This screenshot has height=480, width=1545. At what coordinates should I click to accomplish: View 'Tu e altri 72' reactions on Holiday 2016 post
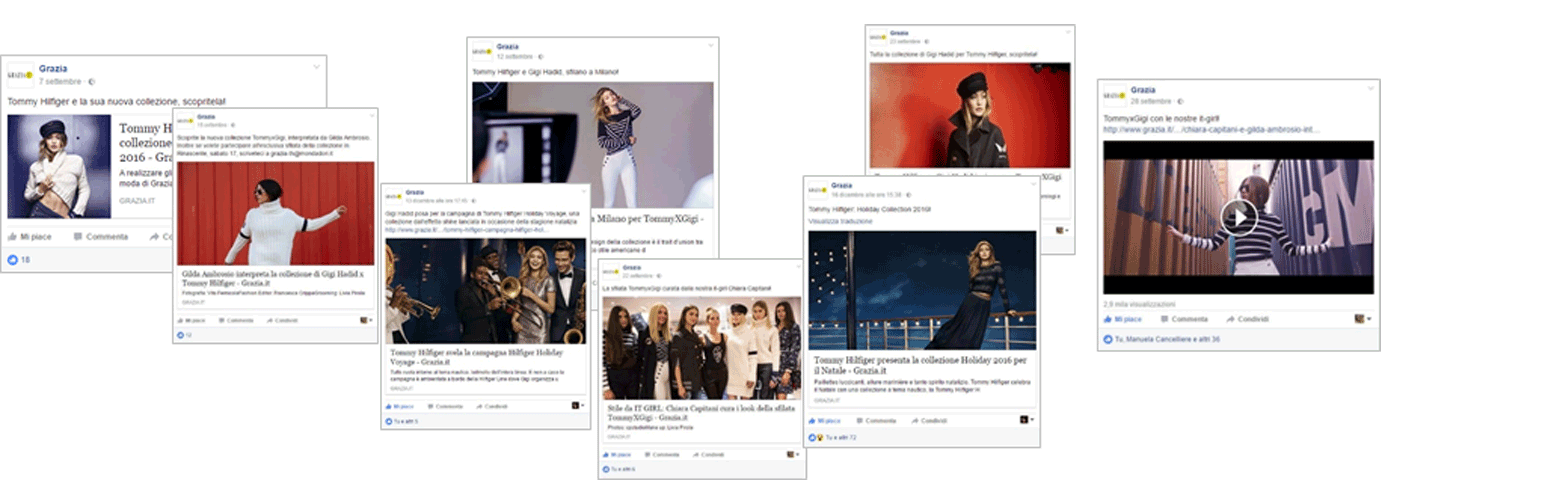click(832, 437)
